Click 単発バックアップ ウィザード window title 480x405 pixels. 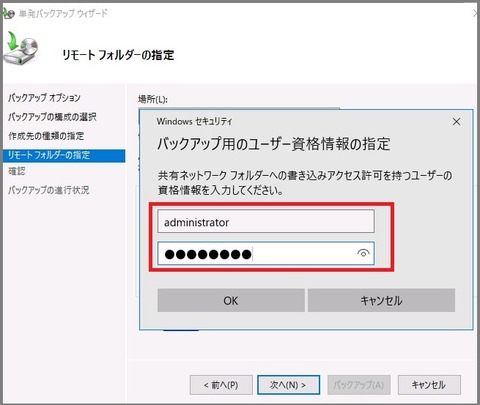63,14
